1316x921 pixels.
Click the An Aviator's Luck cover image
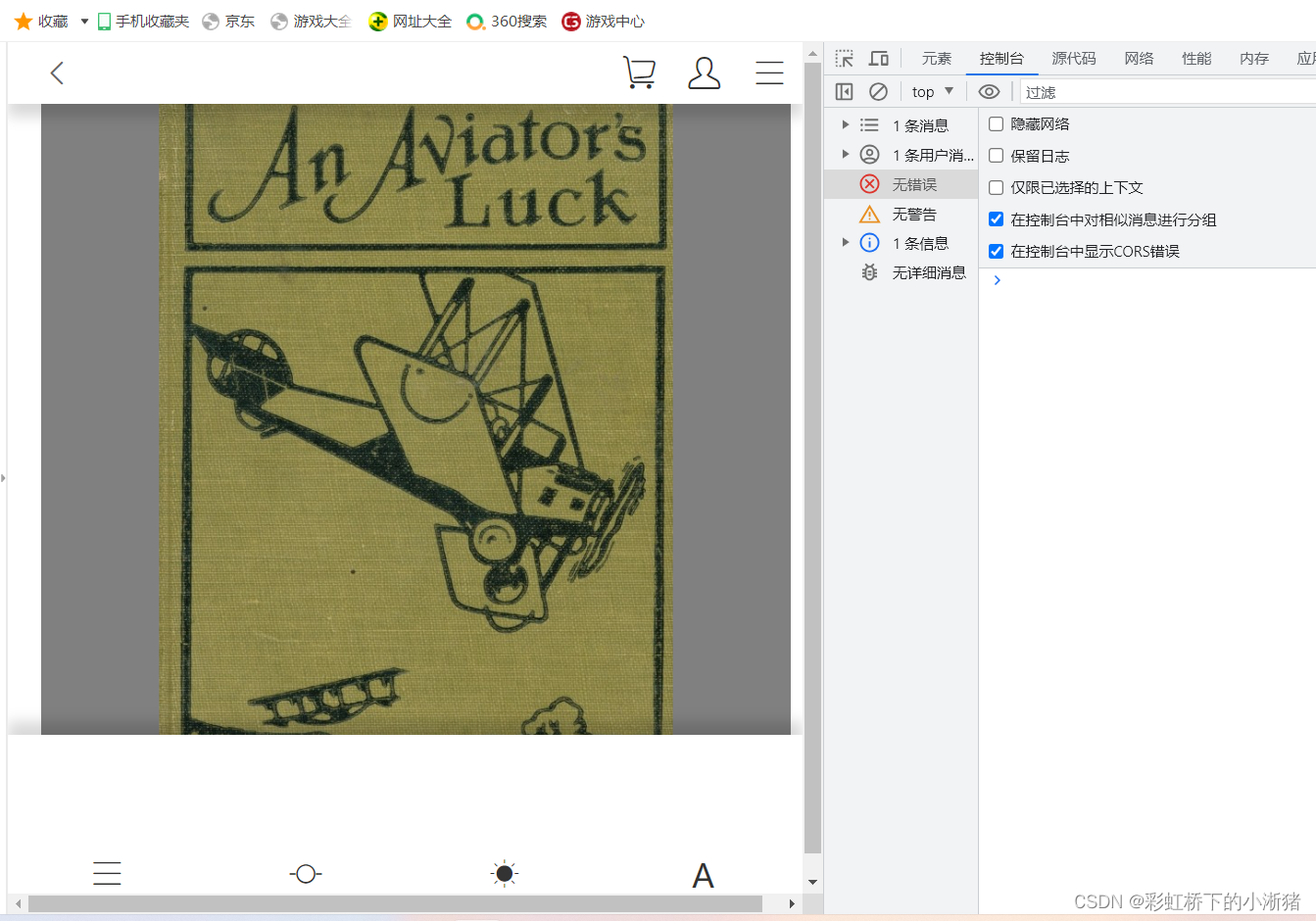click(x=416, y=419)
